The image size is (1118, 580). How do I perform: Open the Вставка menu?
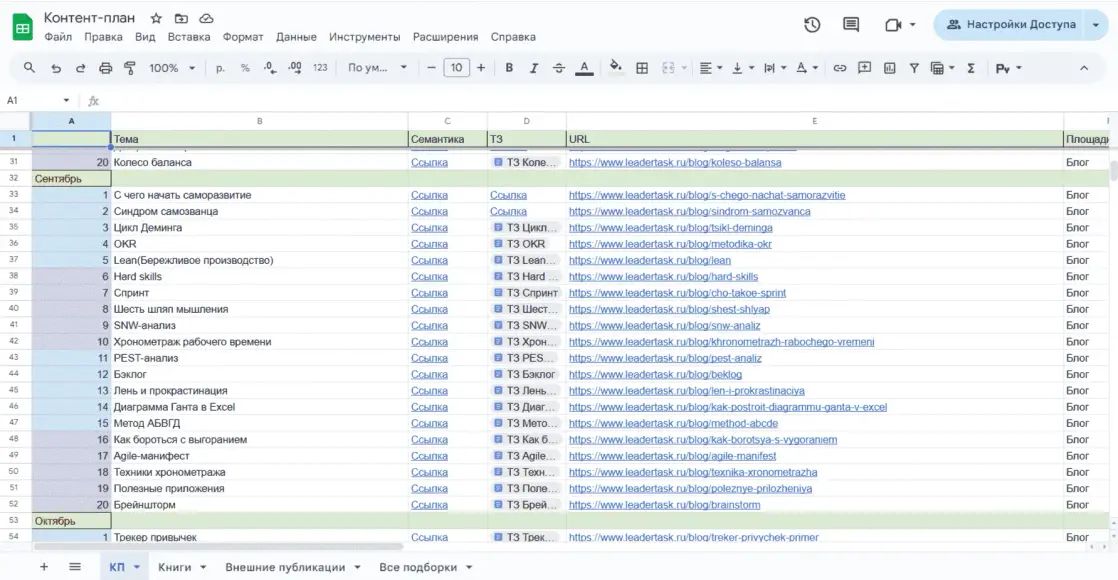pos(189,37)
